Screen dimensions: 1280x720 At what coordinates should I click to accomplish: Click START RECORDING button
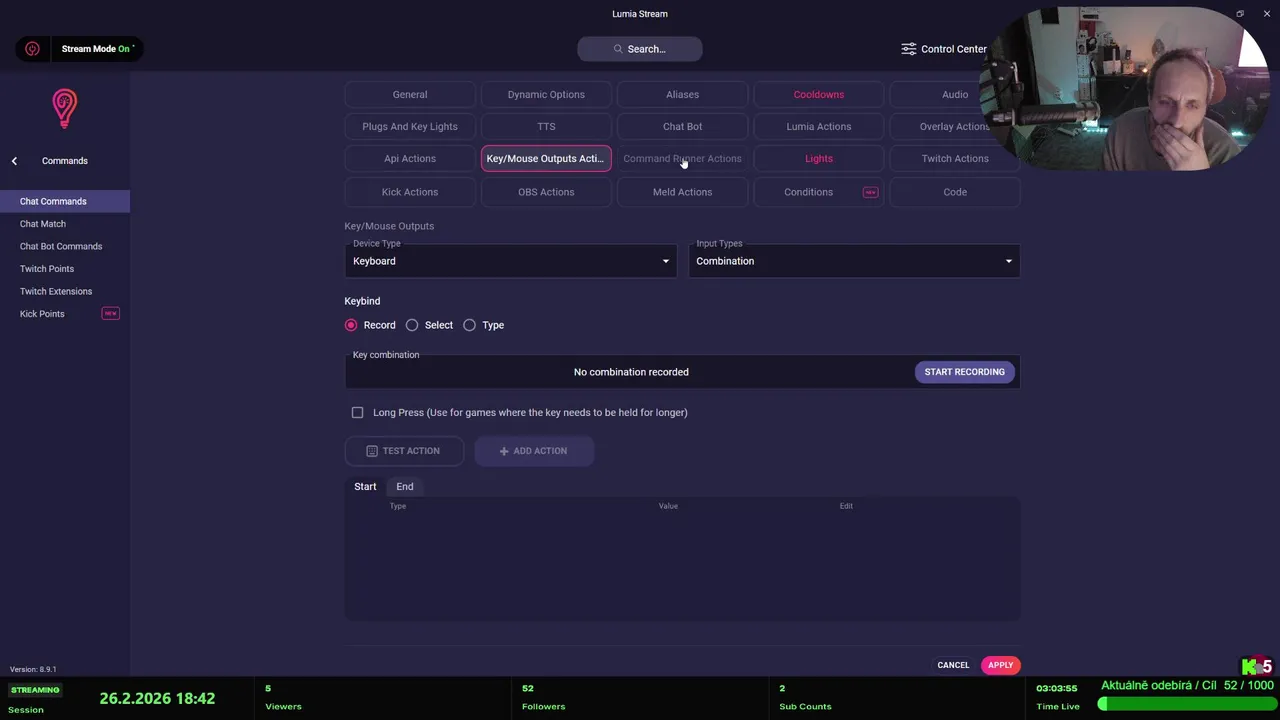[x=965, y=372]
